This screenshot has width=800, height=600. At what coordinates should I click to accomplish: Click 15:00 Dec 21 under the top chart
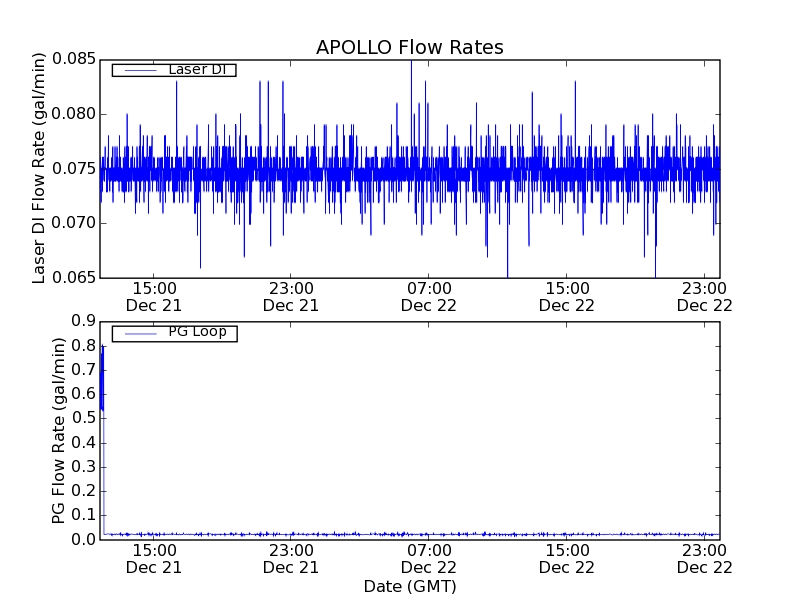click(153, 297)
